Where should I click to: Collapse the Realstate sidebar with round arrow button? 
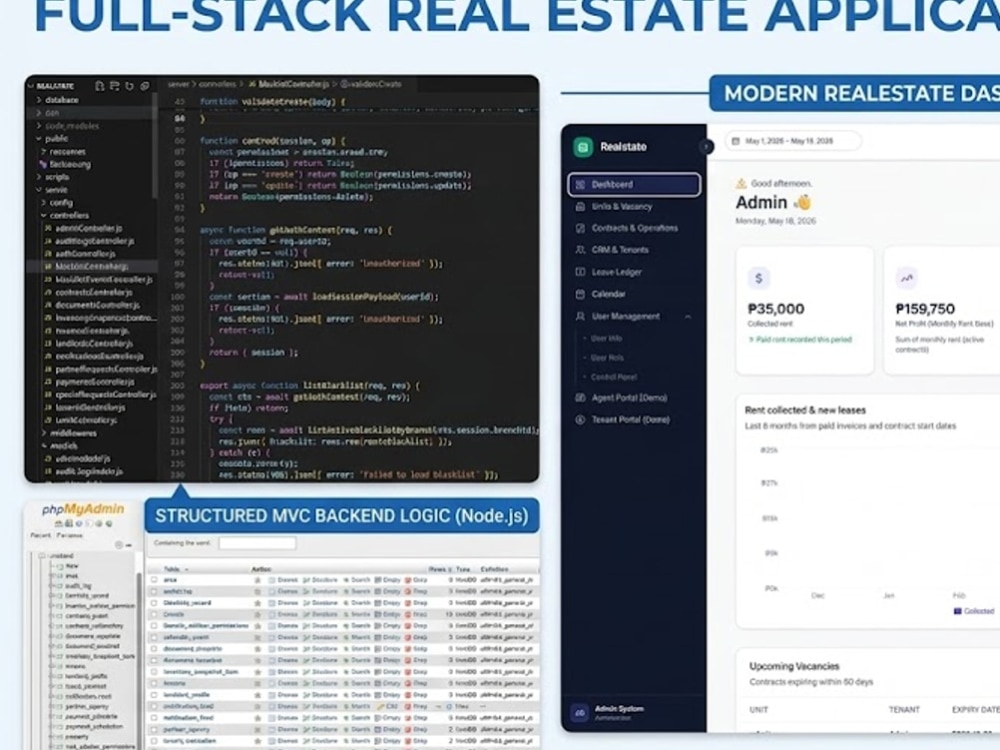click(706, 147)
